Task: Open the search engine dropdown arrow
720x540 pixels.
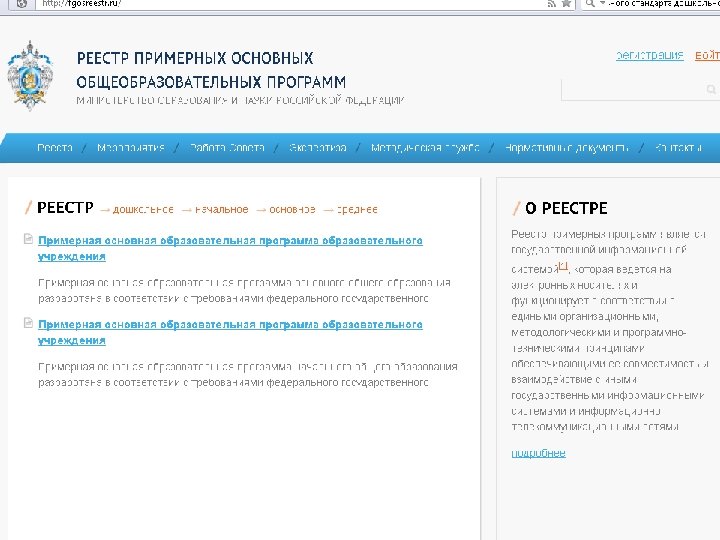Action: (x=602, y=3)
